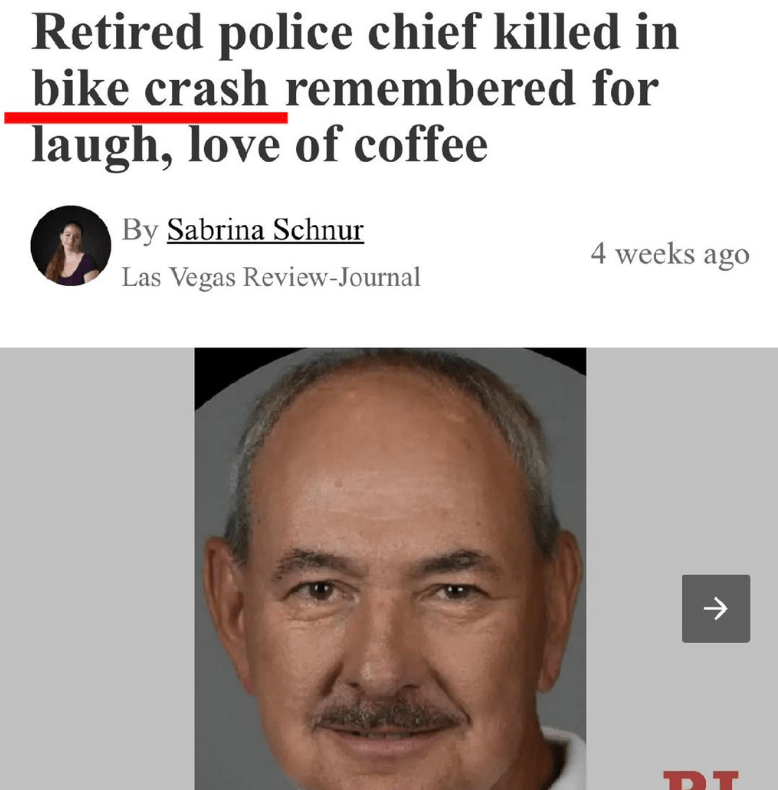Viewport: 778px width, 790px height.
Task: Click 'laugh, love of coffee' headline text
Action: pyautogui.click(x=260, y=145)
